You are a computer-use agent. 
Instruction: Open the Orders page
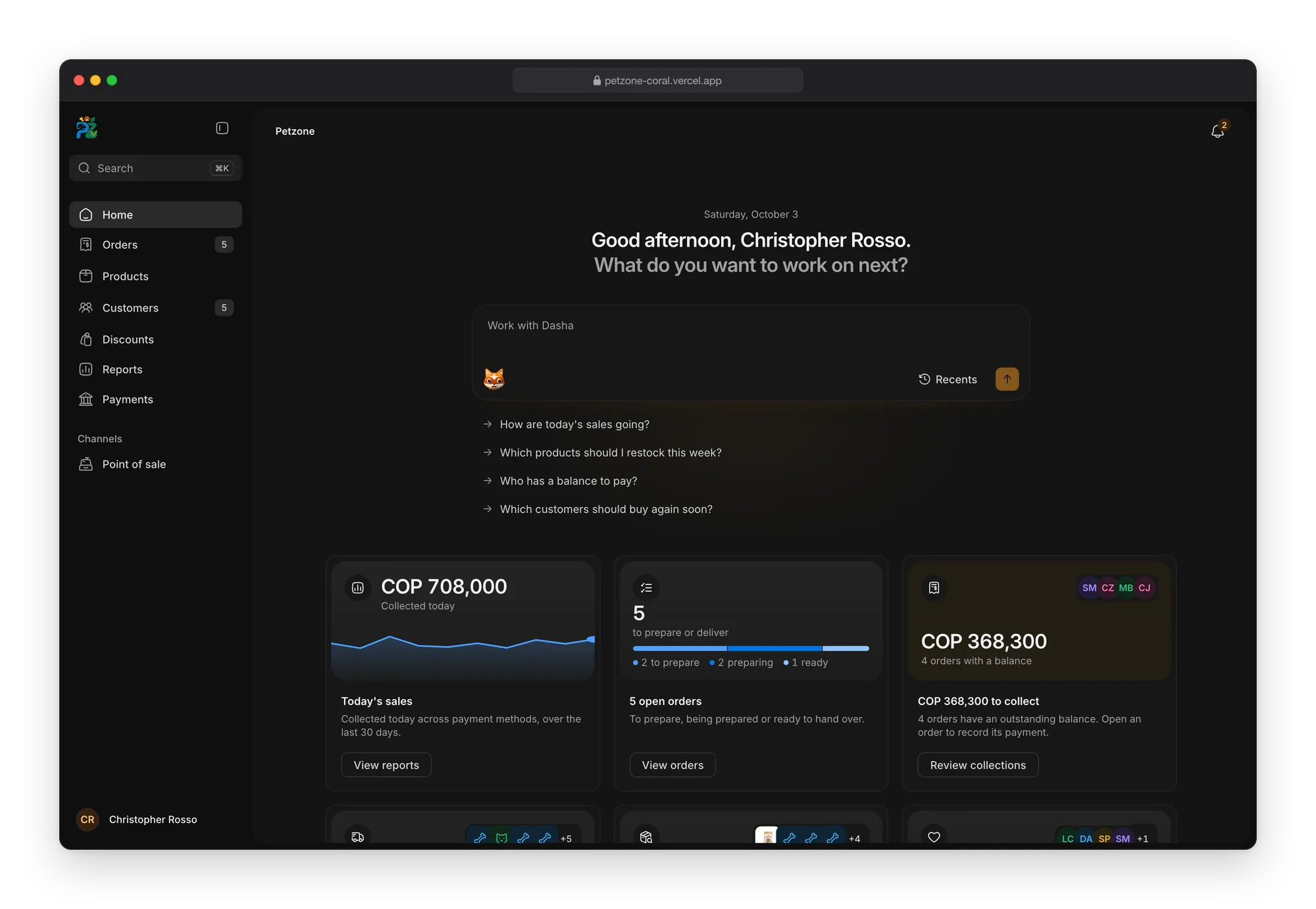[155, 245]
